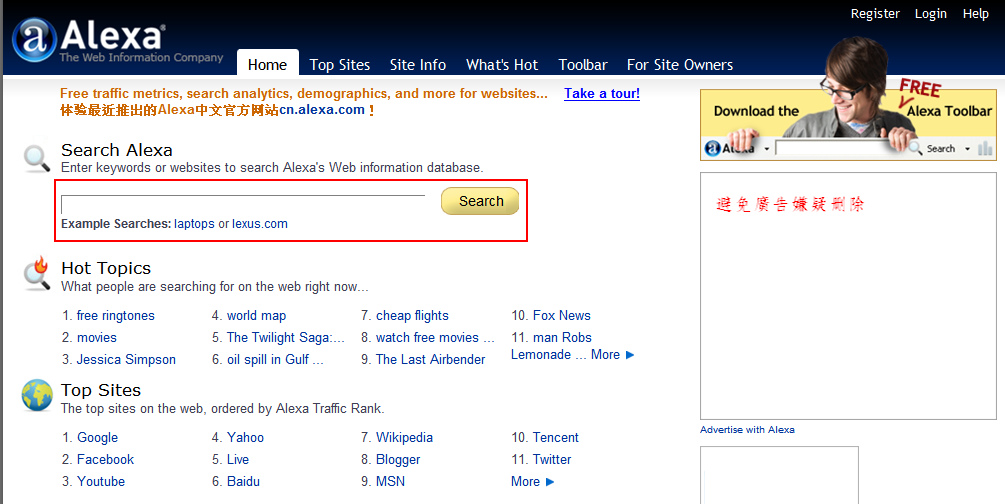Open hot topic watch free movies

click(435, 337)
